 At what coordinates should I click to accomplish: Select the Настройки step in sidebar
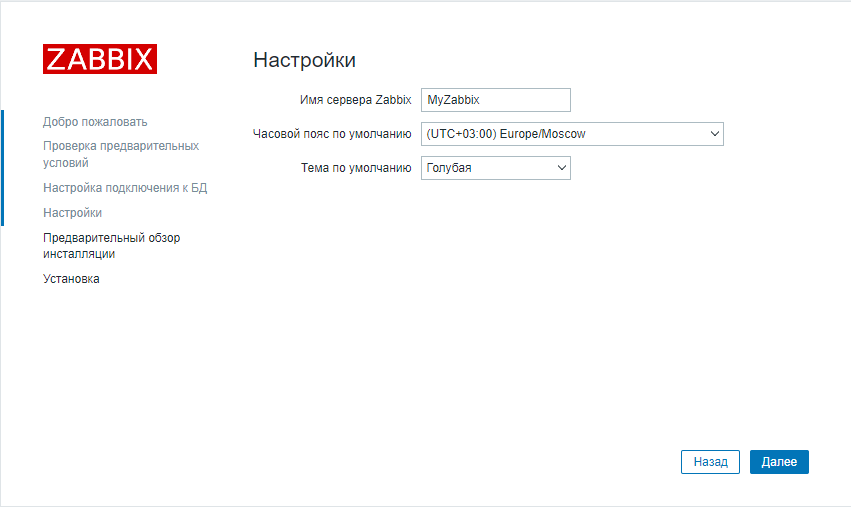point(72,213)
